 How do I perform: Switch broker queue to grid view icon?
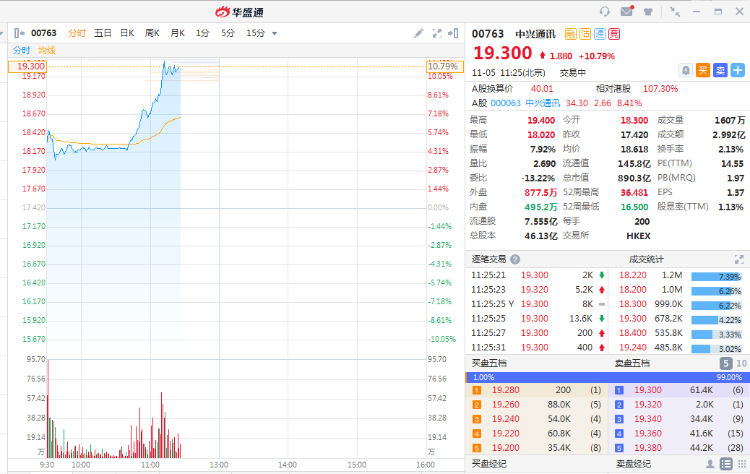point(742,463)
